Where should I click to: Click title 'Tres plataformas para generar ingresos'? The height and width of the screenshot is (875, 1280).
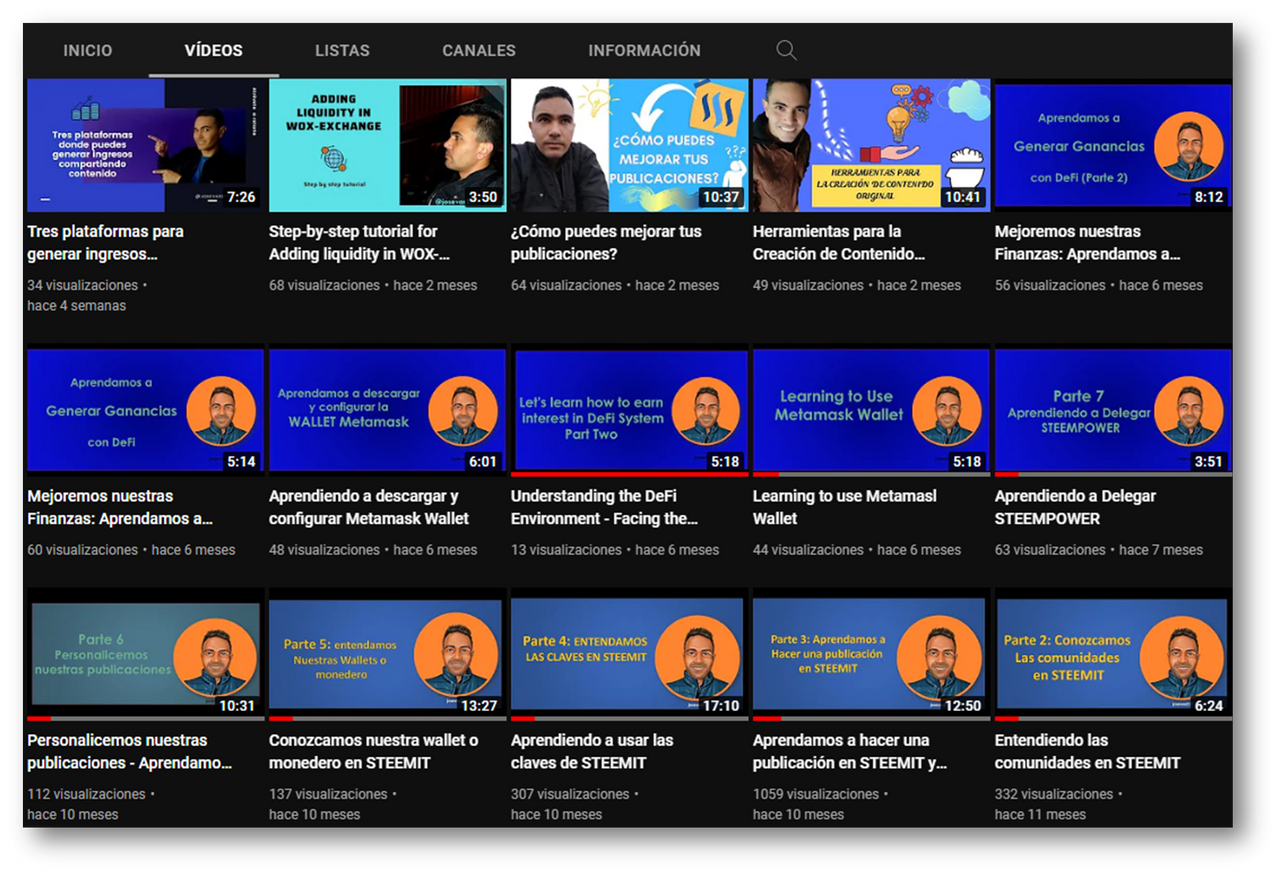pos(106,243)
